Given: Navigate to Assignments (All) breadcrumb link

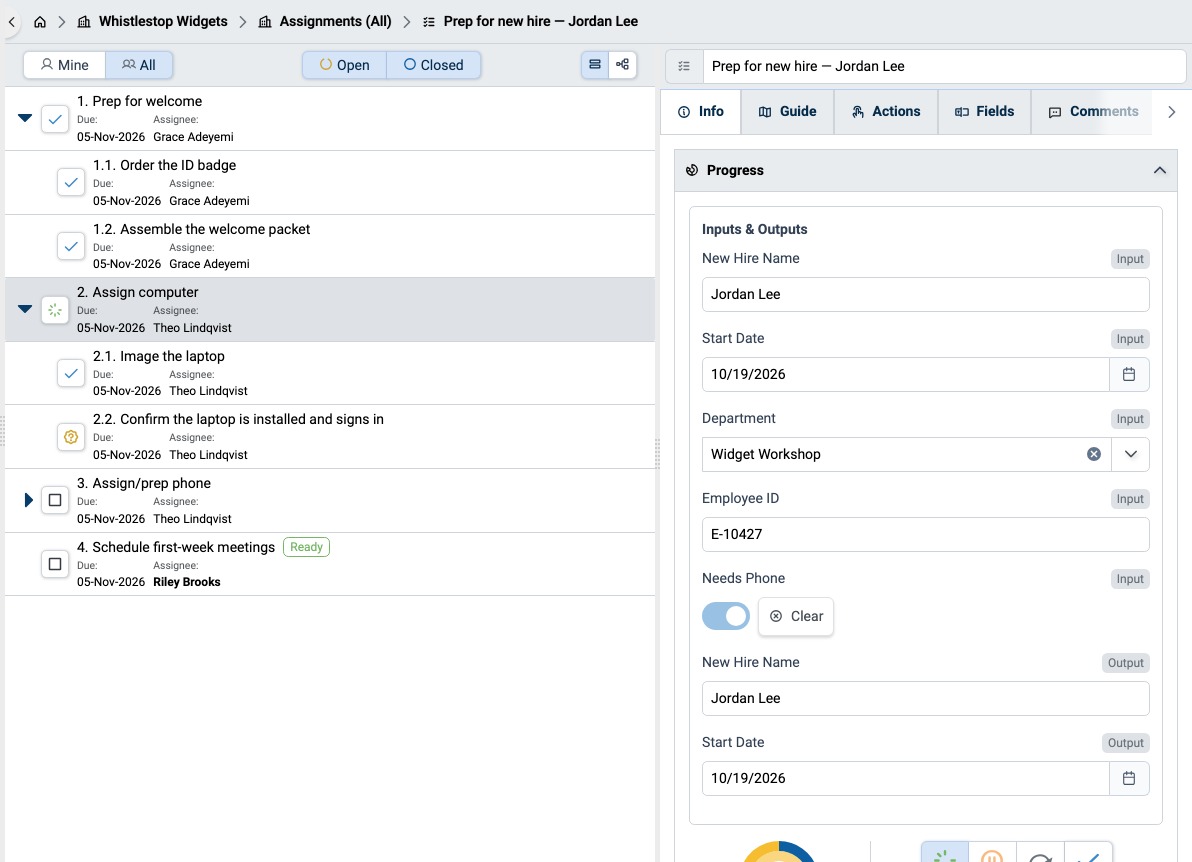Looking at the screenshot, I should coord(335,21).
